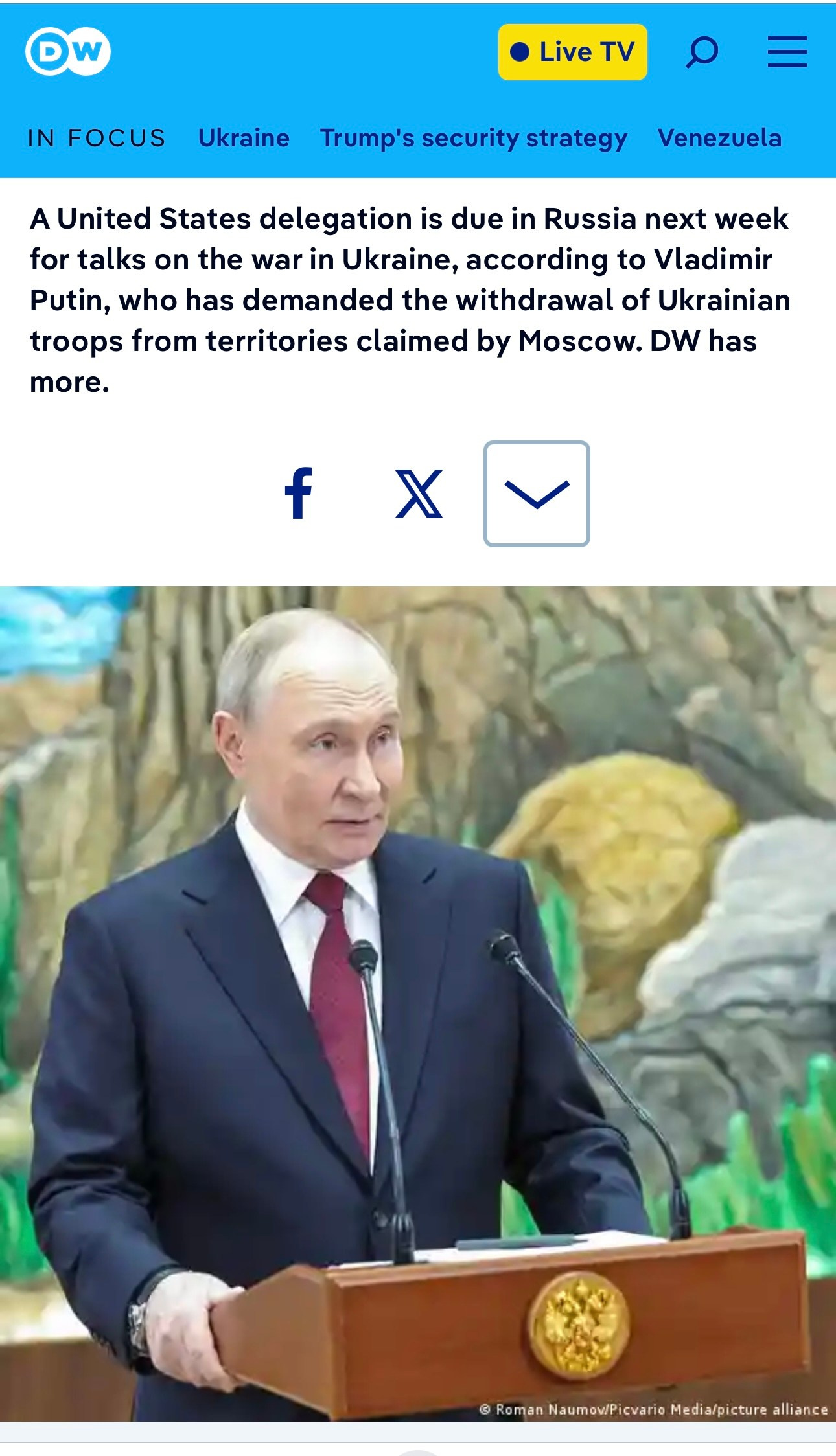Open Trump's security strategy topic
The image size is (836, 1456).
[474, 138]
